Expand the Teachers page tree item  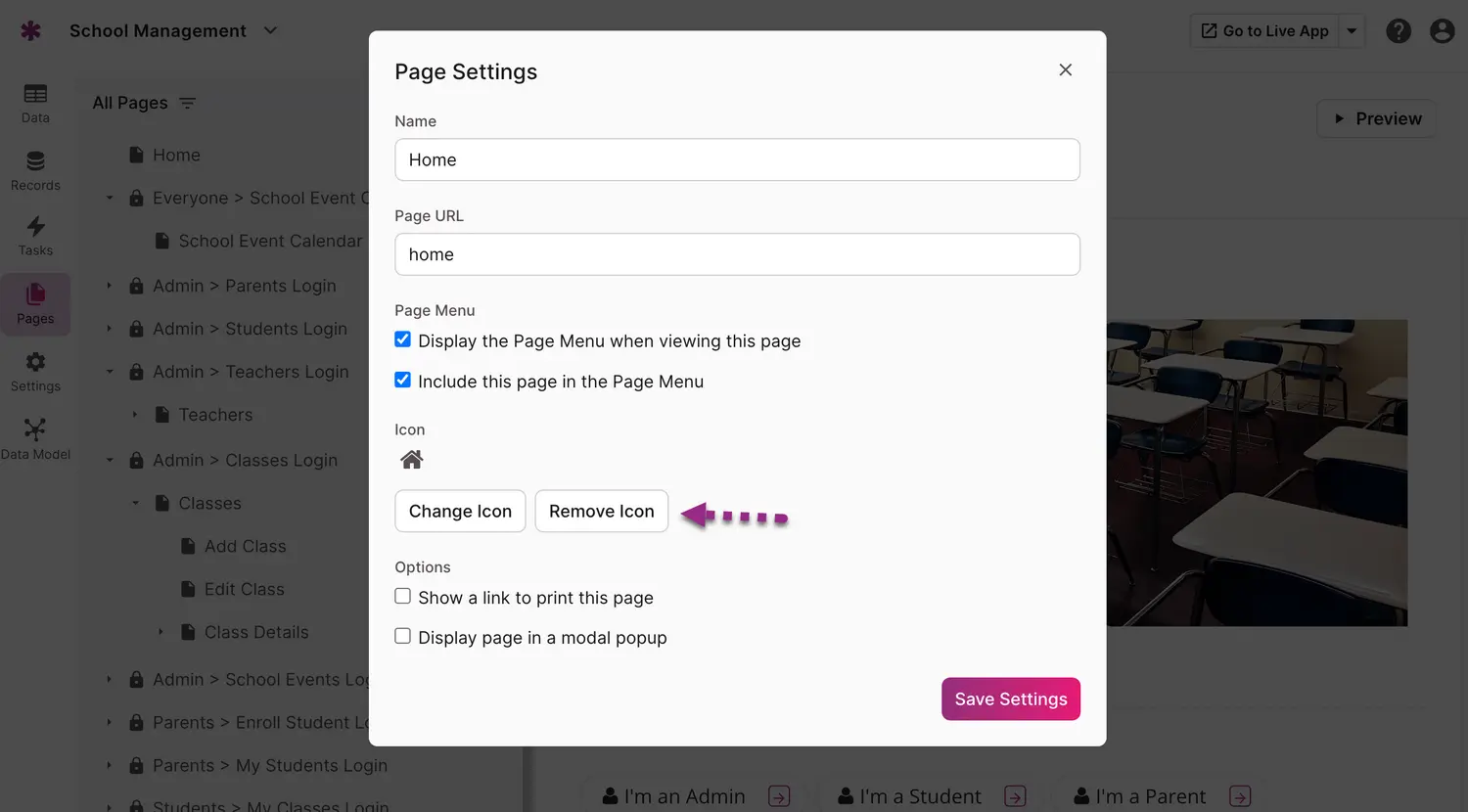136,415
